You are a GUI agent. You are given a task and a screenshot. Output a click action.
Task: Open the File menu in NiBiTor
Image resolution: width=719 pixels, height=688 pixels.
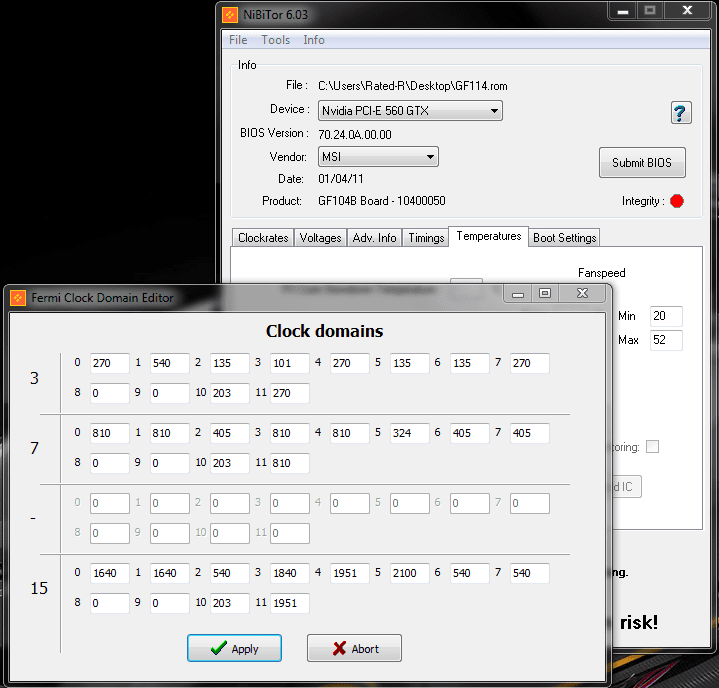click(238, 40)
